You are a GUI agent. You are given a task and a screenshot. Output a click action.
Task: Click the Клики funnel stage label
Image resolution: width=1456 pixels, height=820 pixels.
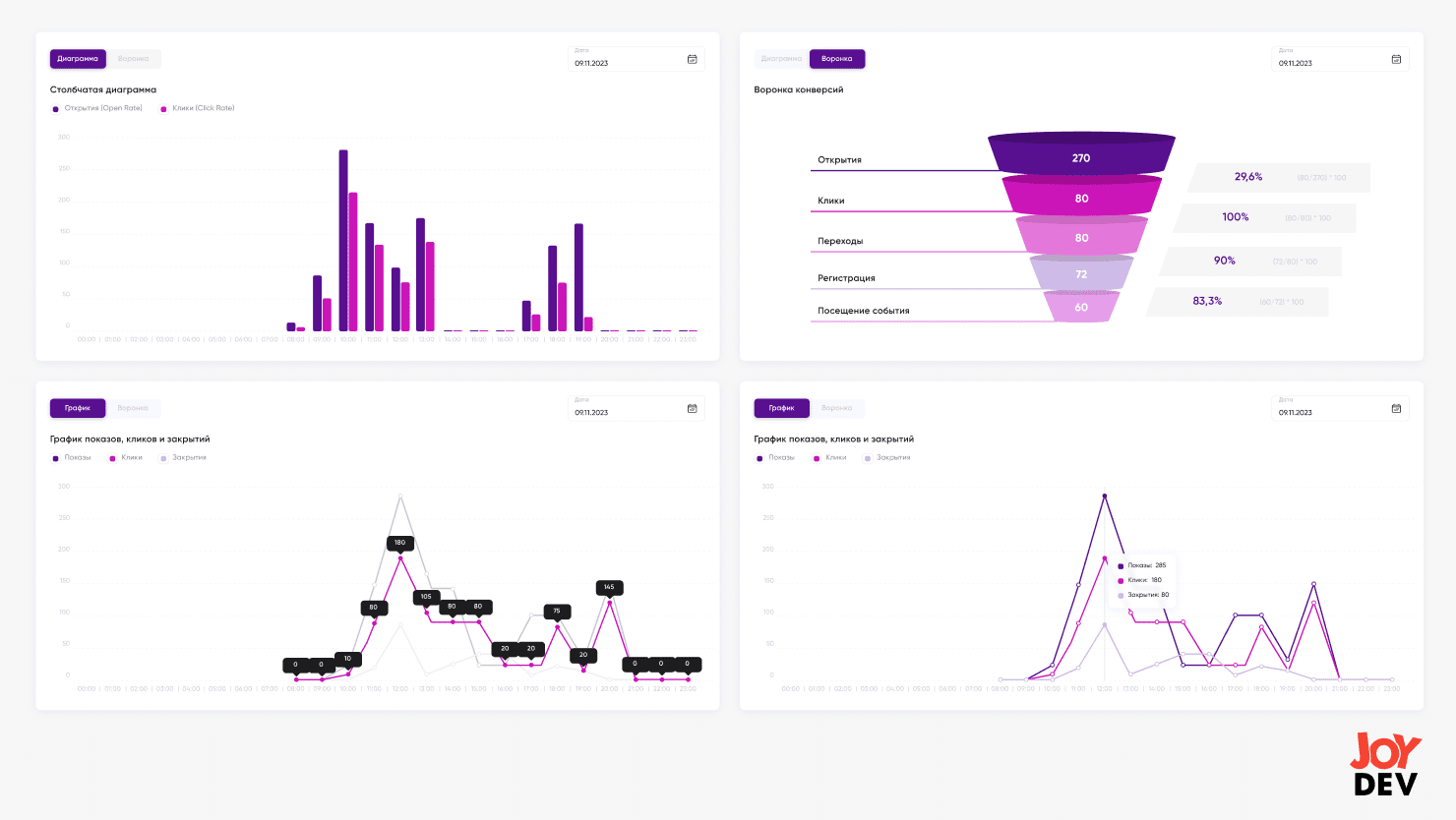tap(831, 201)
